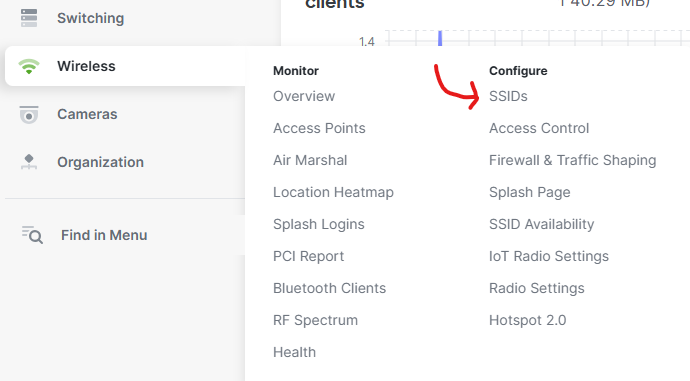Click the Switching server stack icon

29,18
